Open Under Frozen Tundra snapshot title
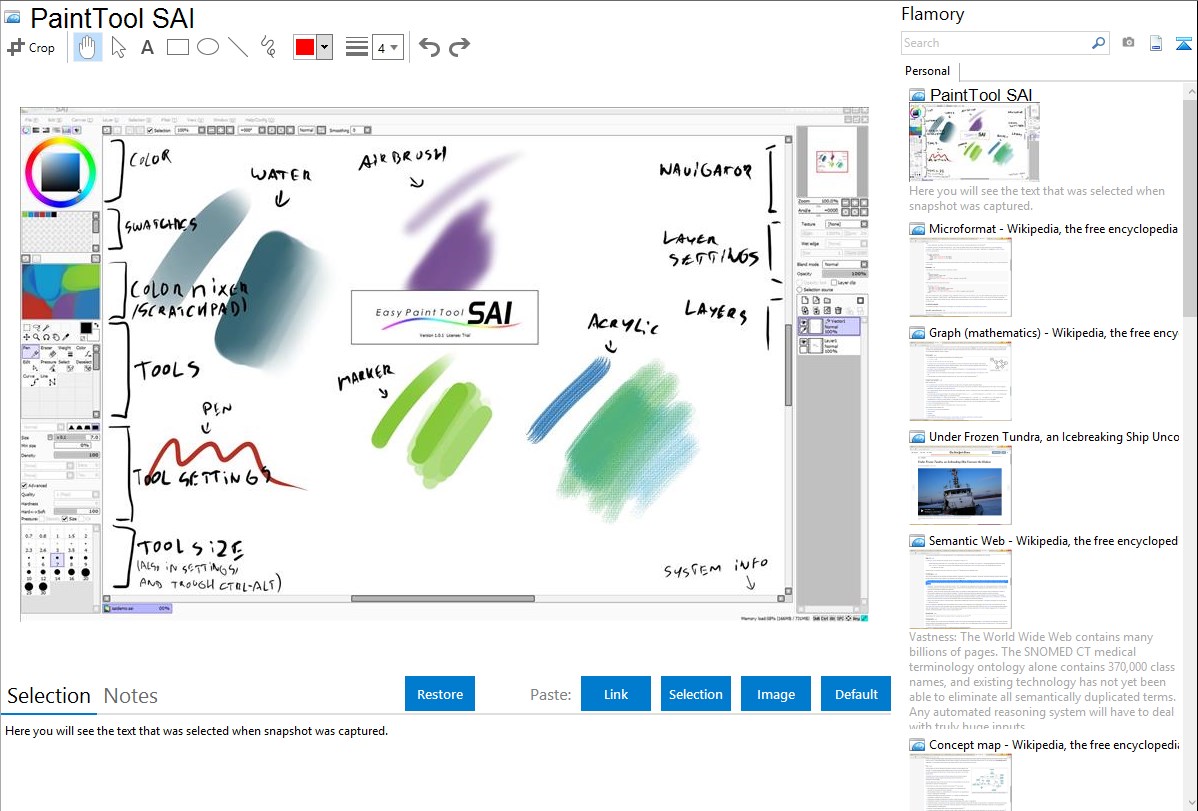This screenshot has width=1198, height=811. tap(1054, 436)
